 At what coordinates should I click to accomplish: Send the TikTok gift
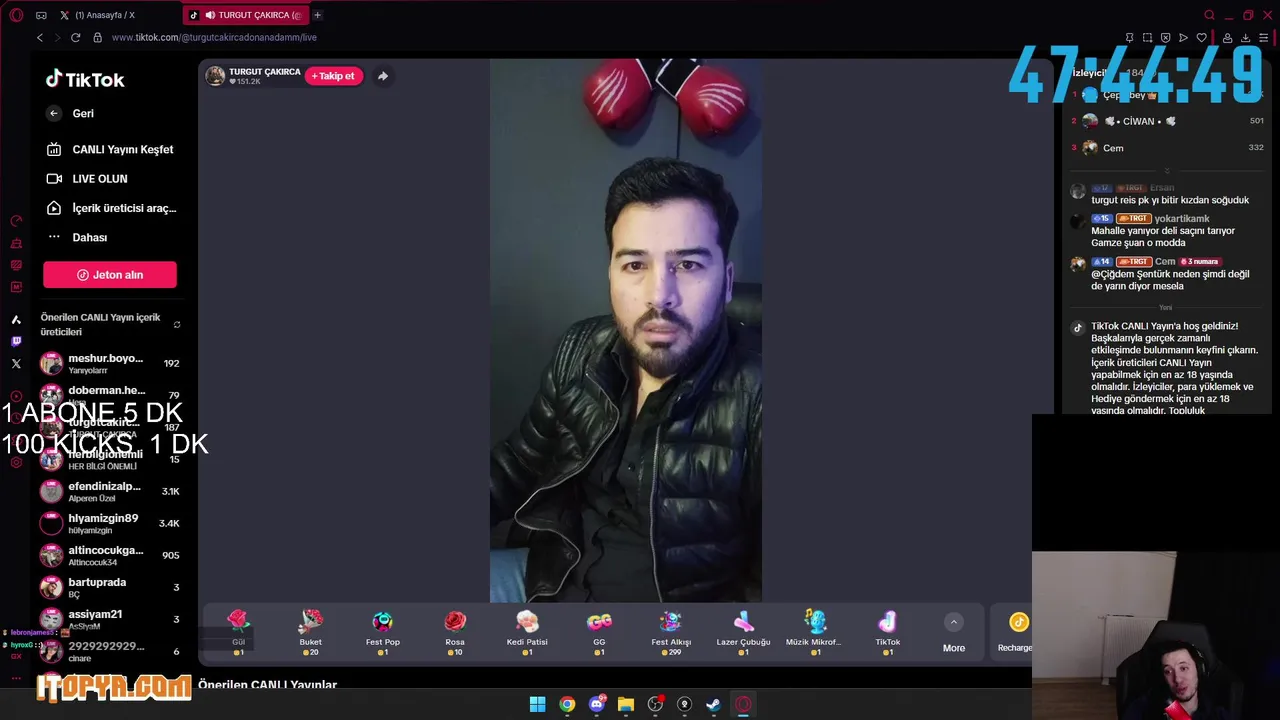pos(888,632)
